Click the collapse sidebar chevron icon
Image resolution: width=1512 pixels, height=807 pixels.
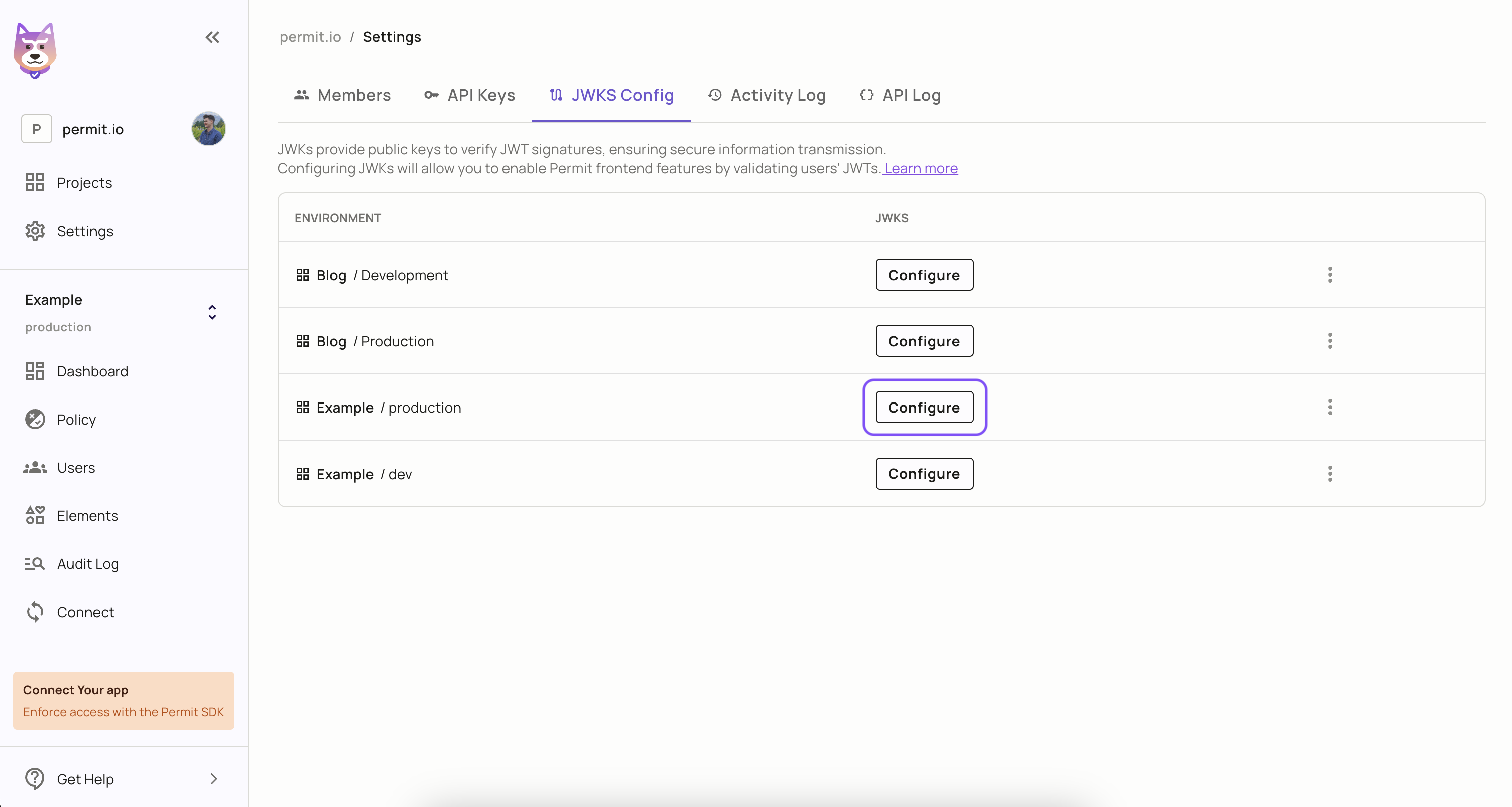pos(212,37)
